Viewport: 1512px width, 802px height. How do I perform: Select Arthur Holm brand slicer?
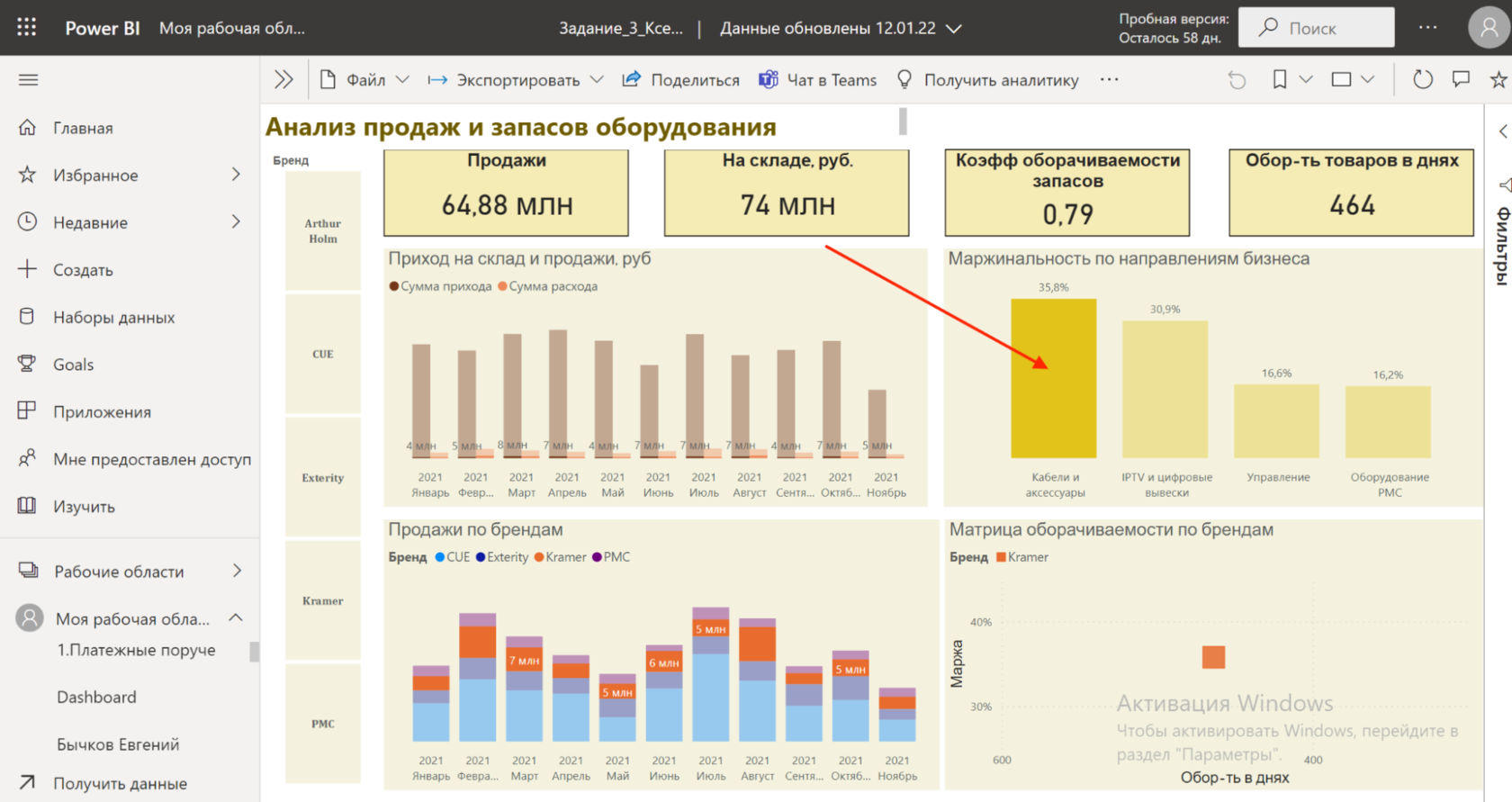pos(323,231)
